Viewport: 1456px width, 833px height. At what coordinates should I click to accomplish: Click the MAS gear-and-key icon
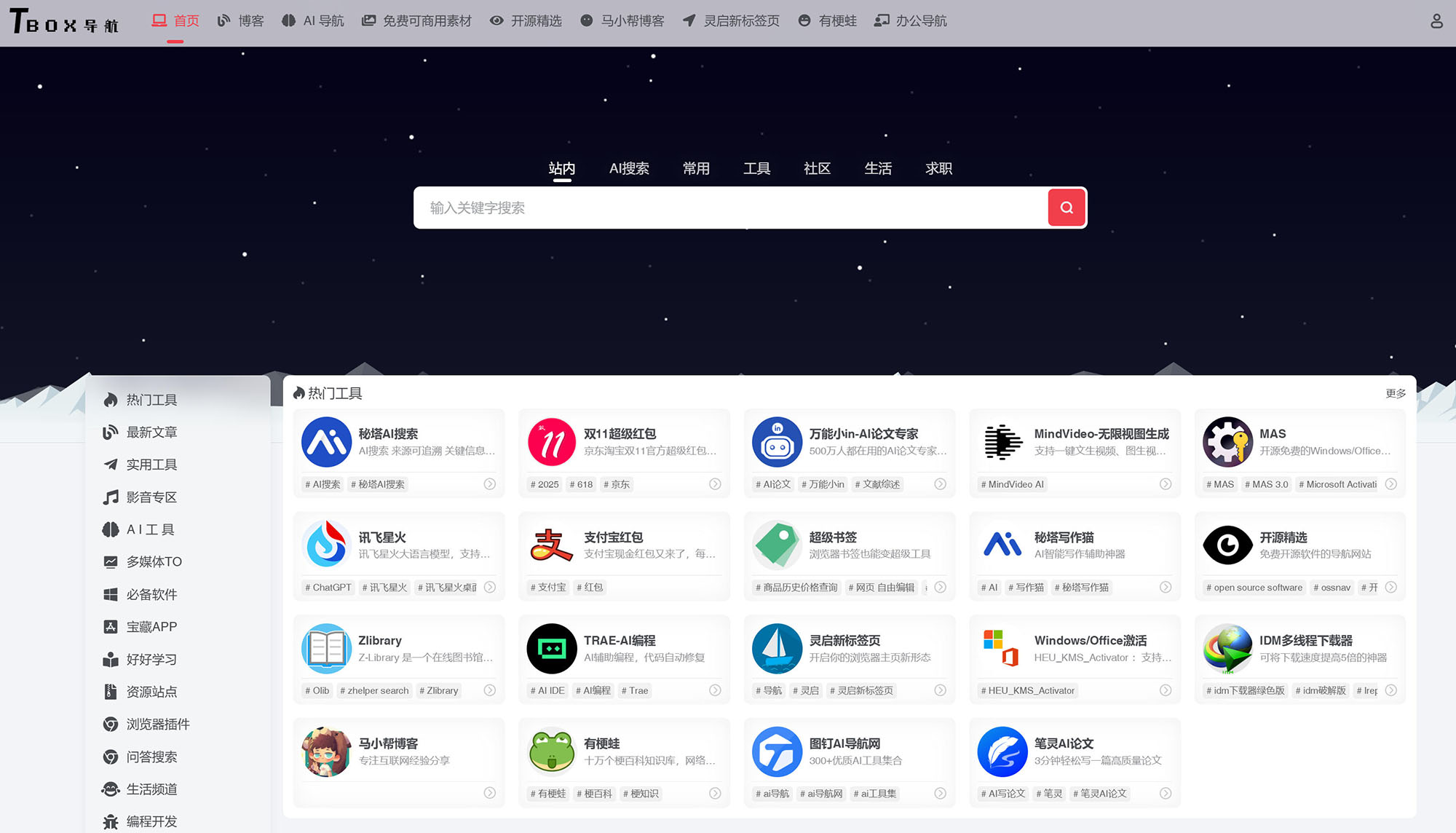click(x=1227, y=442)
